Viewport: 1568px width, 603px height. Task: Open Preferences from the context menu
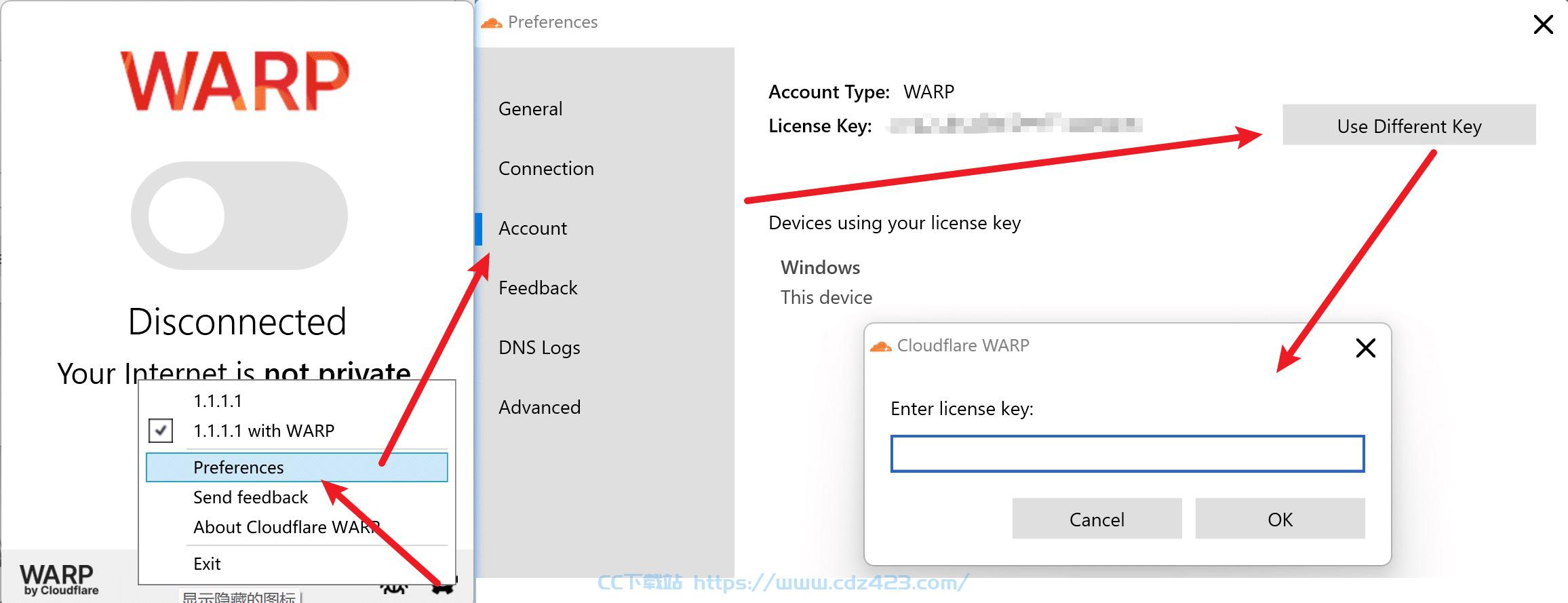click(296, 467)
